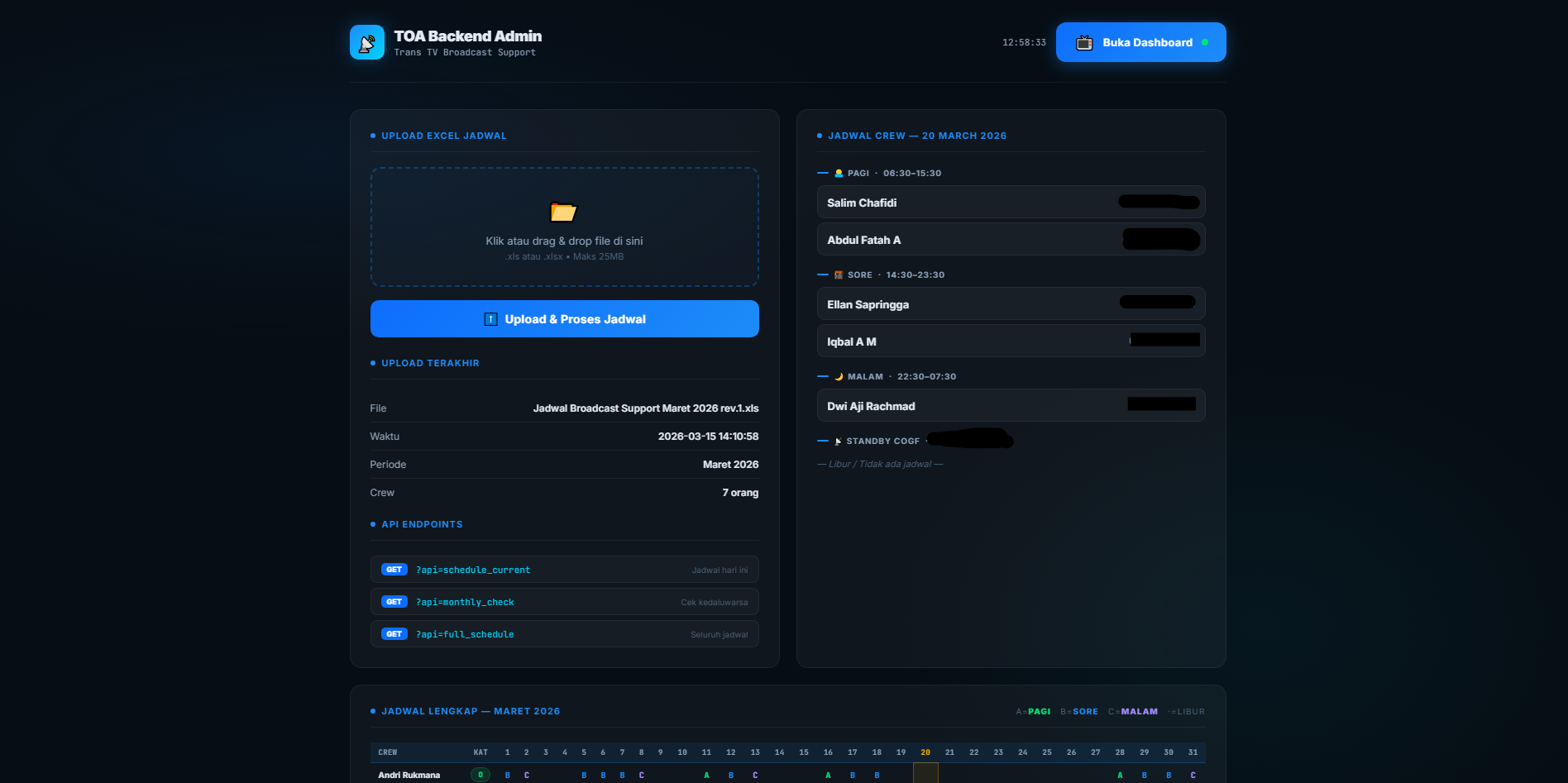
Task: Click the Pagi shift sunrise icon
Action: click(839, 174)
